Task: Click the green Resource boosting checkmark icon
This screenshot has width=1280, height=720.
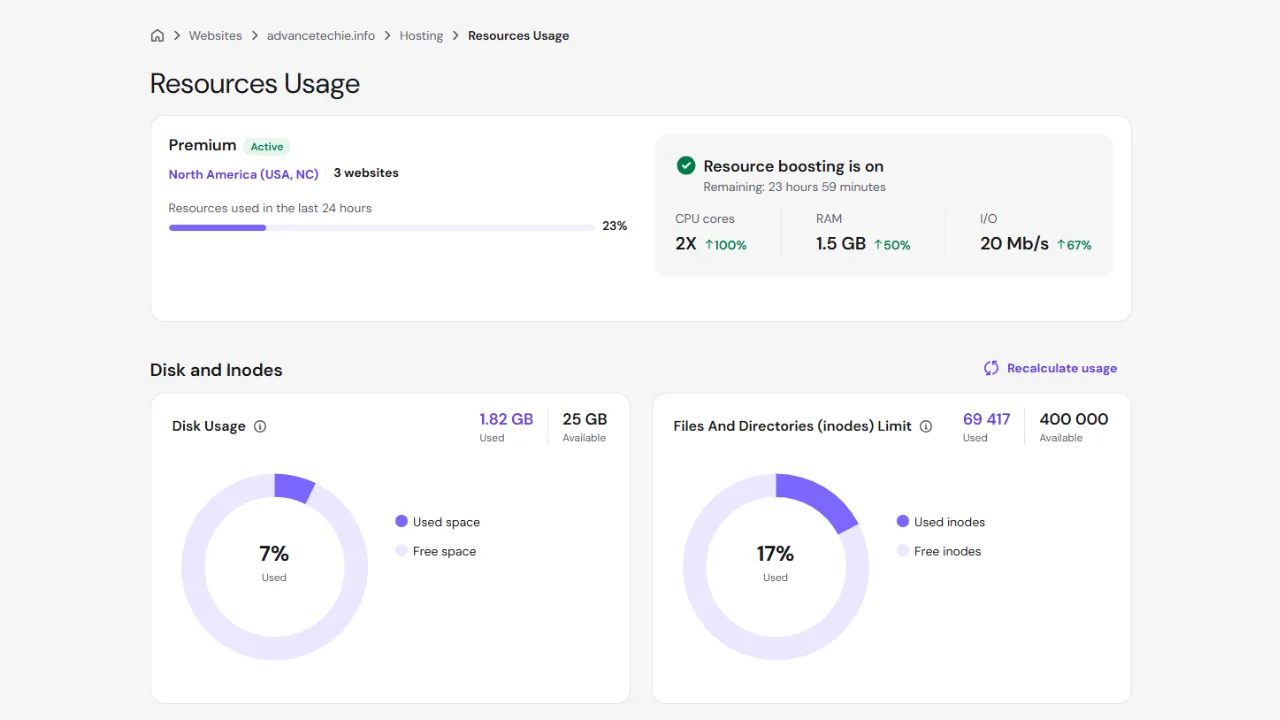Action: point(685,166)
